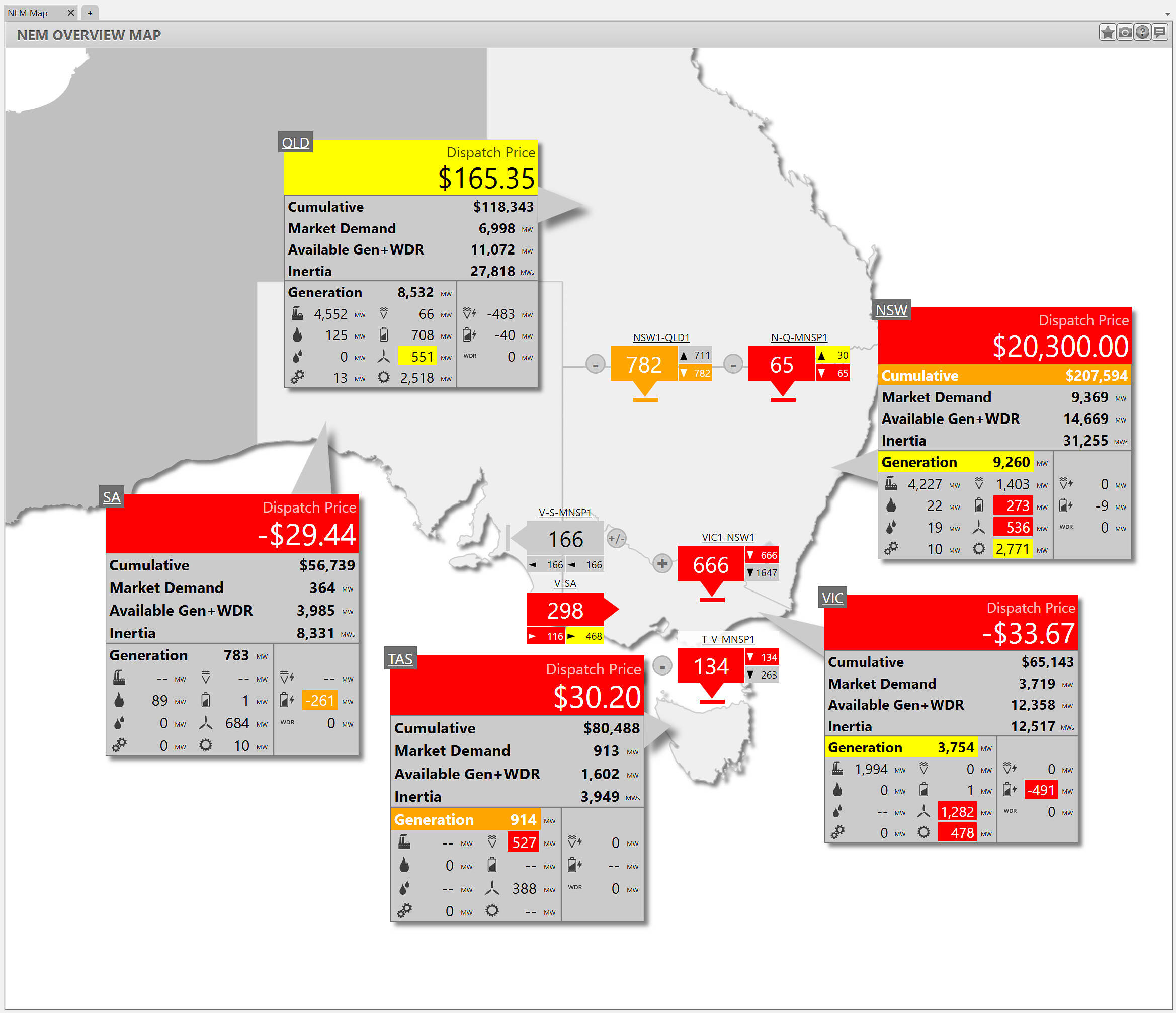
Task: Open the NSW region label link
Action: tap(891, 310)
